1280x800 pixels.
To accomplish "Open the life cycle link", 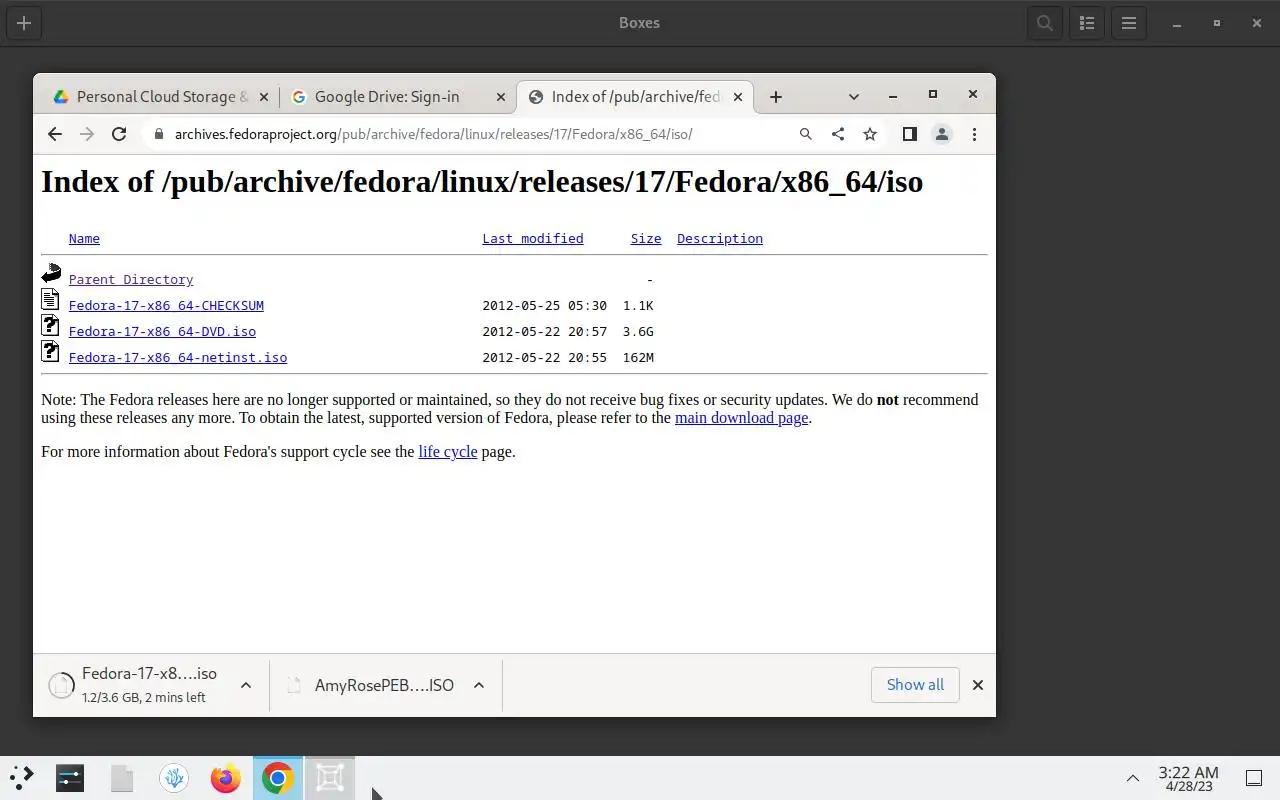I will (x=447, y=452).
